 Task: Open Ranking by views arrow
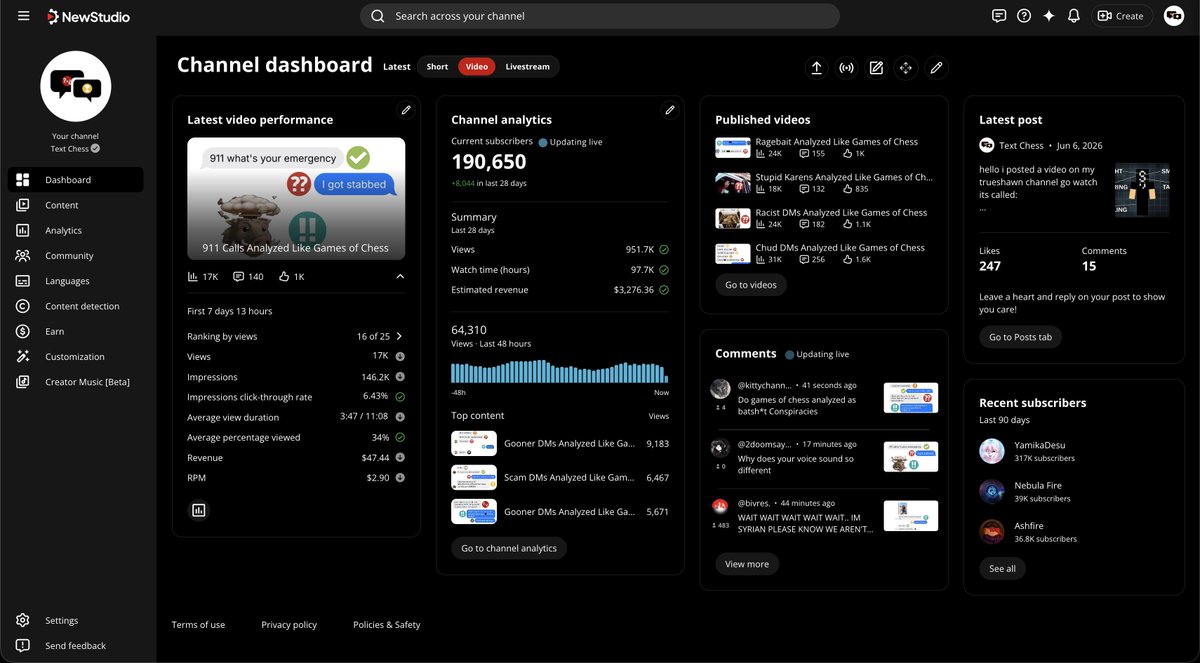click(x=399, y=337)
